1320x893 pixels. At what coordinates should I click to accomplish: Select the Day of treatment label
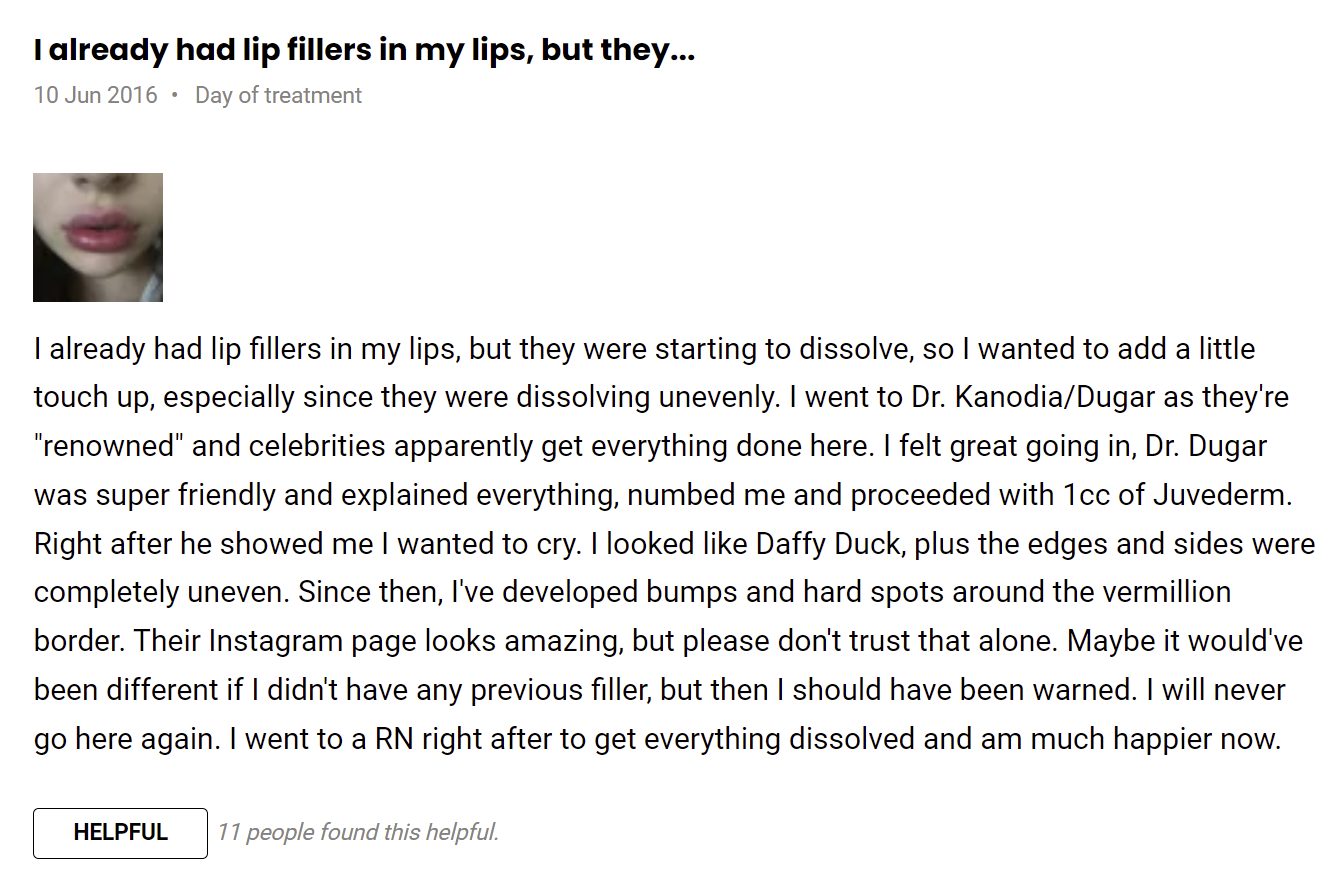coord(278,96)
